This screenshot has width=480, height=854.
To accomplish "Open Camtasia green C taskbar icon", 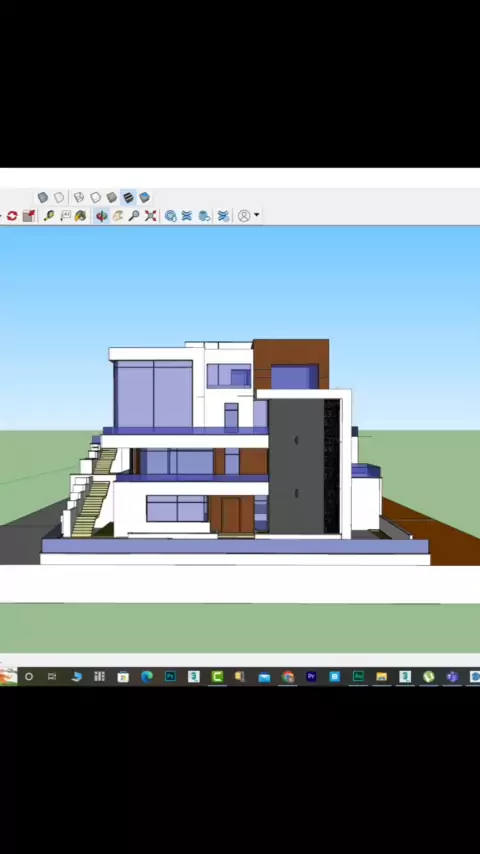I will [217, 676].
